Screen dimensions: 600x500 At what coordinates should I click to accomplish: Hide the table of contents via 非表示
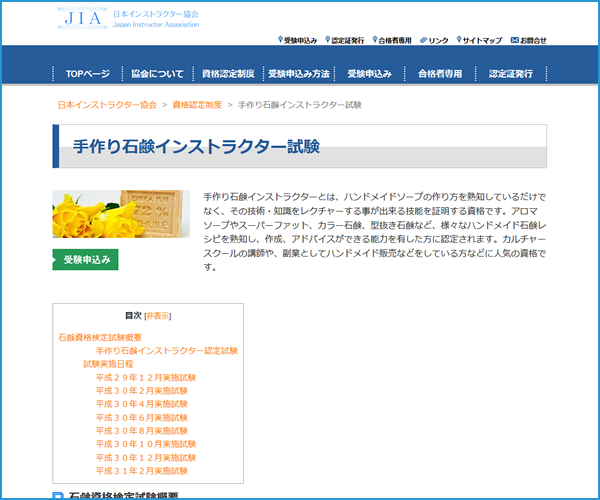click(x=157, y=315)
